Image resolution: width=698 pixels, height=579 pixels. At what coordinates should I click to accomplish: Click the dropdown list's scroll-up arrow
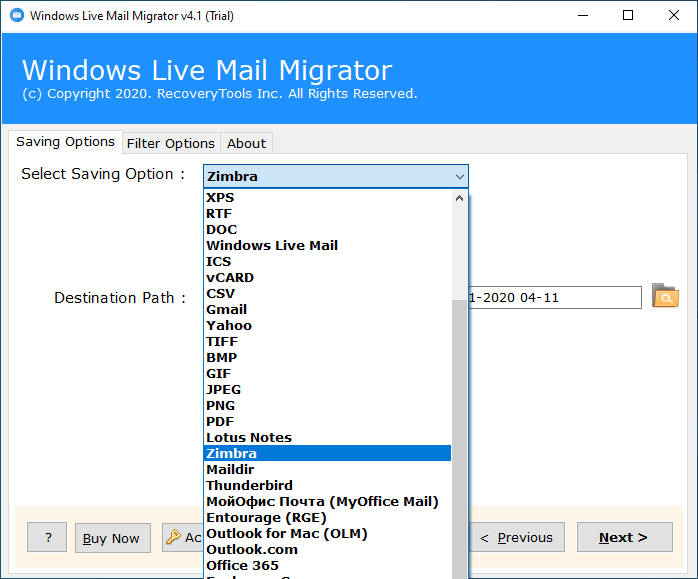click(x=459, y=198)
